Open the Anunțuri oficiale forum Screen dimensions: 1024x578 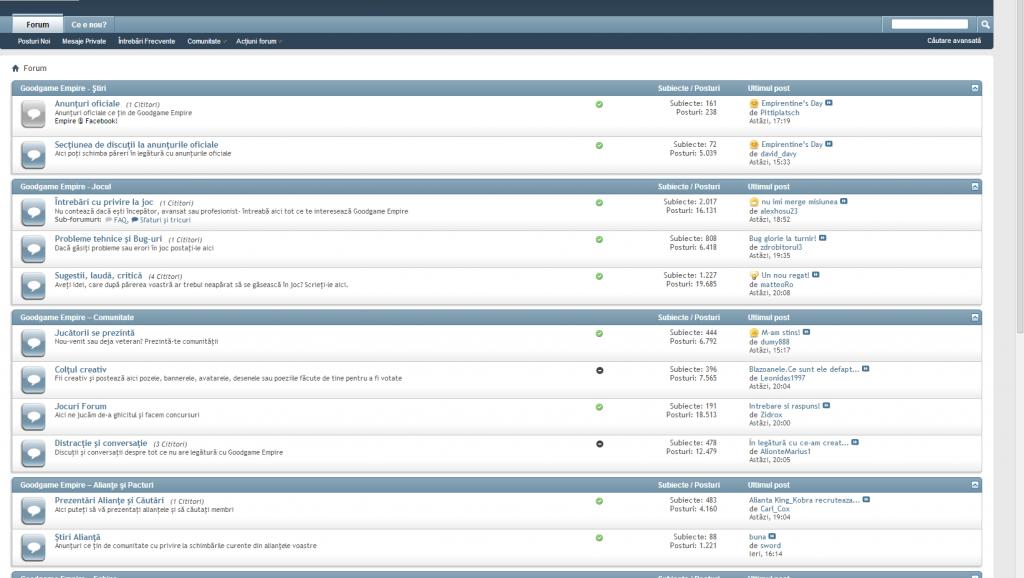pos(87,103)
